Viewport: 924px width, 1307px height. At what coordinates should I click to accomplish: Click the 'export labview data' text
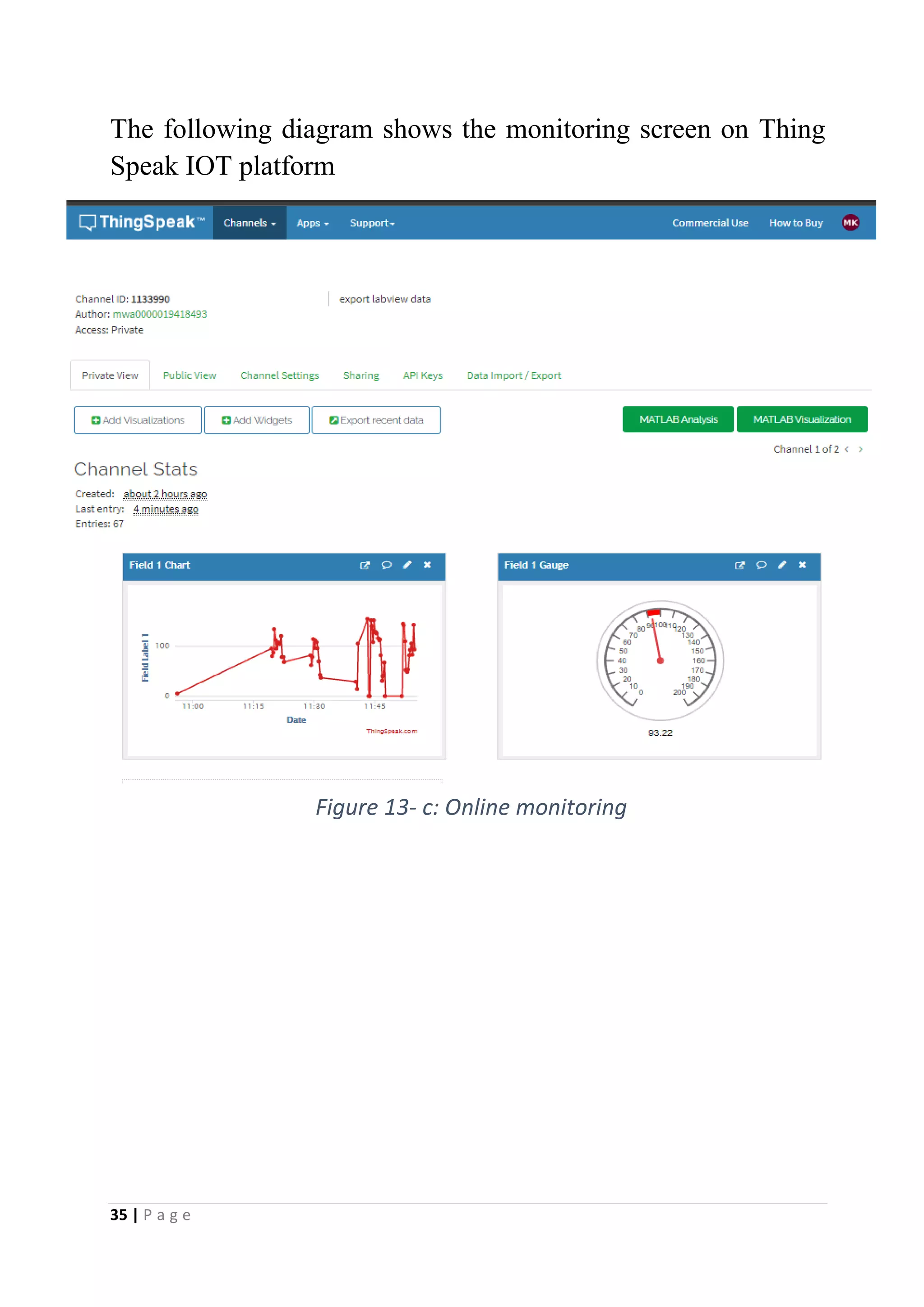(385, 299)
